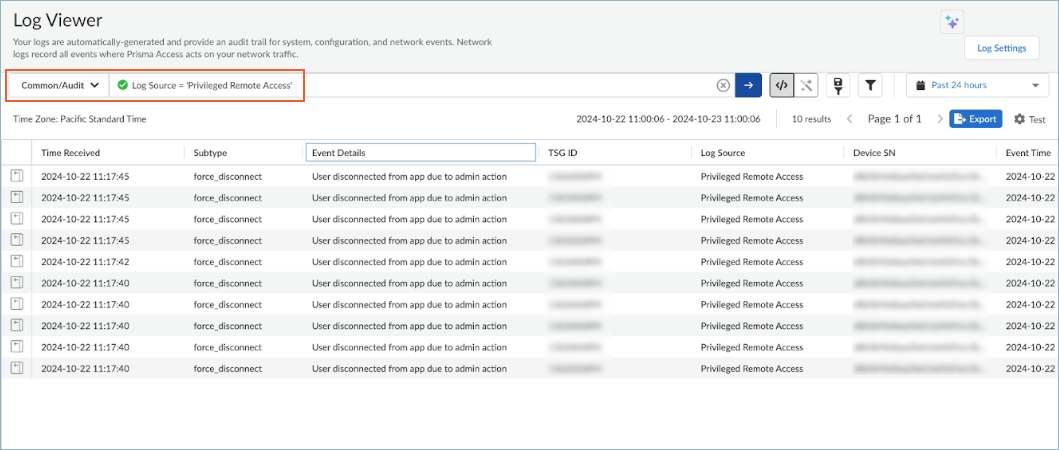This screenshot has height=450, width=1059.
Task: Go to next page of results
Action: [x=939, y=119]
